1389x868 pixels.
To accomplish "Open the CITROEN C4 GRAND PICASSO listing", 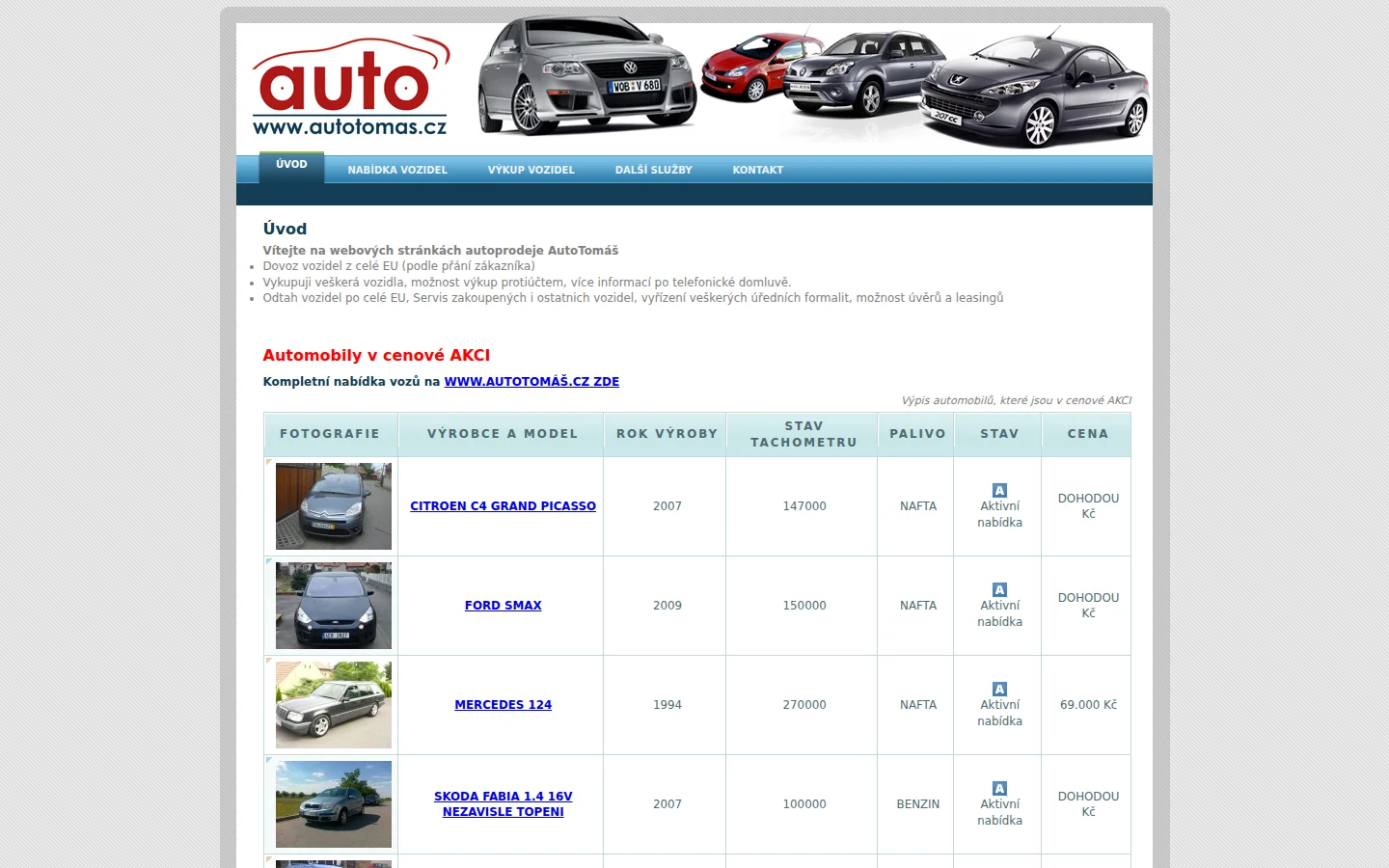I will coord(503,506).
